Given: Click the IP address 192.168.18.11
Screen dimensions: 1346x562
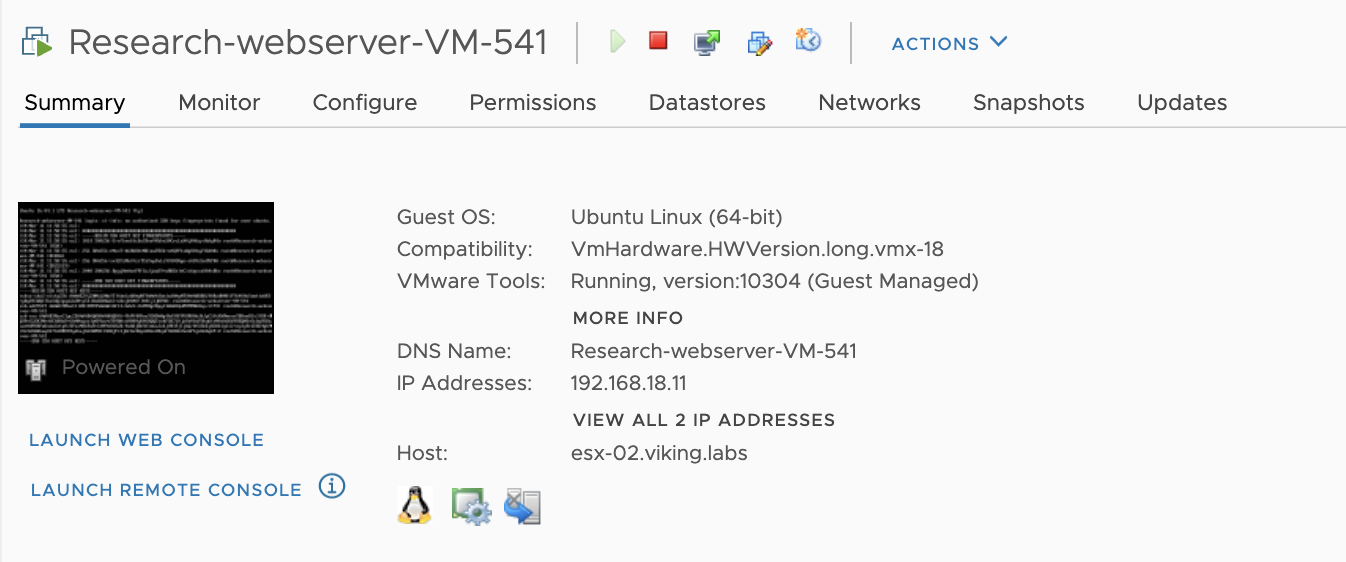Looking at the screenshot, I should pos(628,383).
